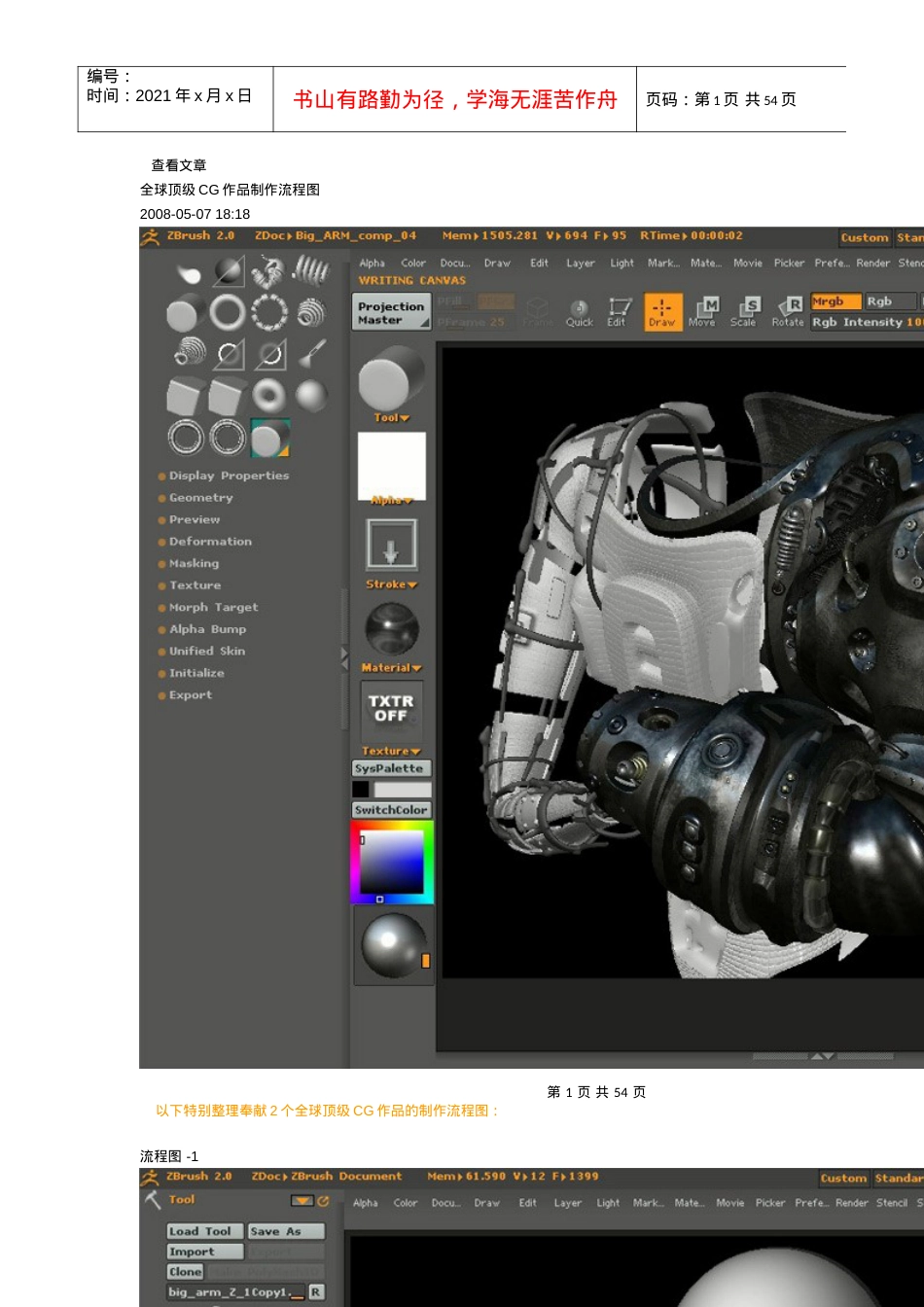
Task: Click the Import button
Action: (205, 1252)
